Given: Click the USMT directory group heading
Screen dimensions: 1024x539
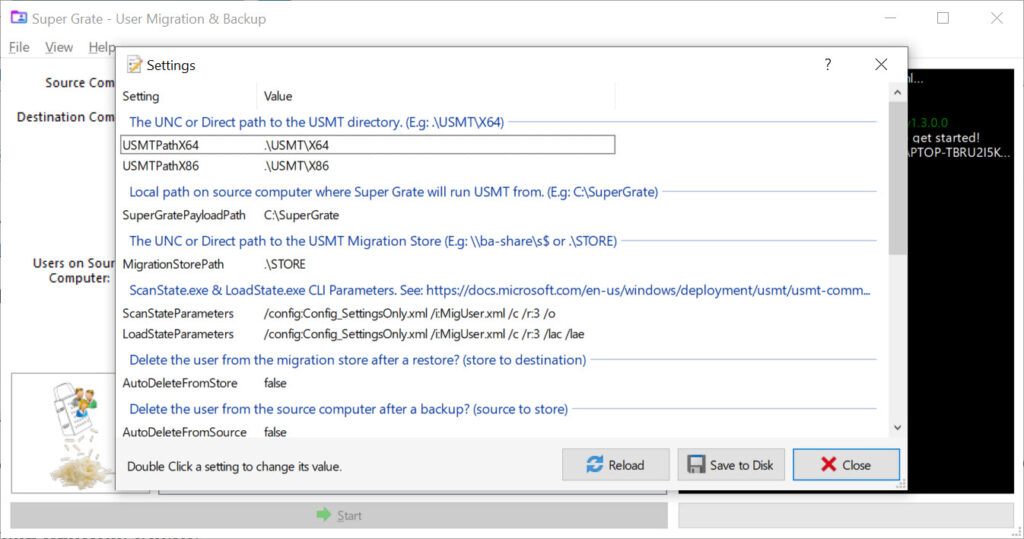Looking at the screenshot, I should (316, 122).
